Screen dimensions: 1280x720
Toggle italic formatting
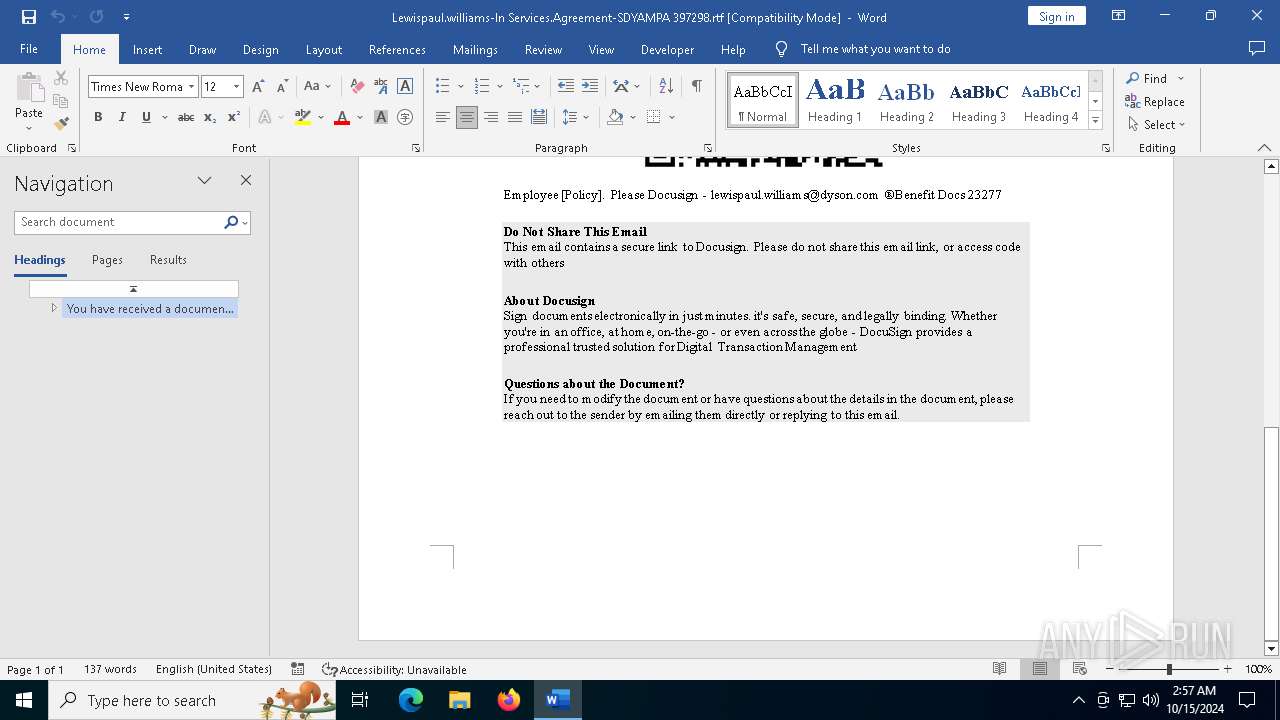click(122, 117)
